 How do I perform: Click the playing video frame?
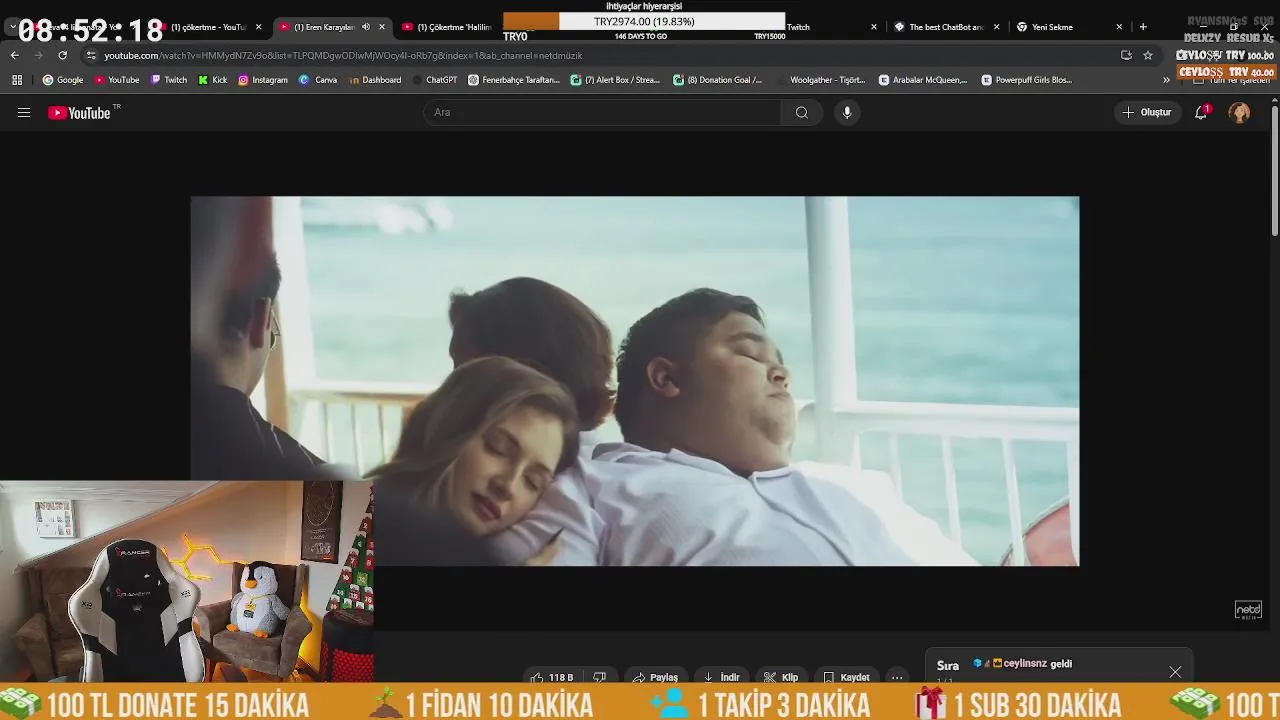pyautogui.click(x=635, y=381)
